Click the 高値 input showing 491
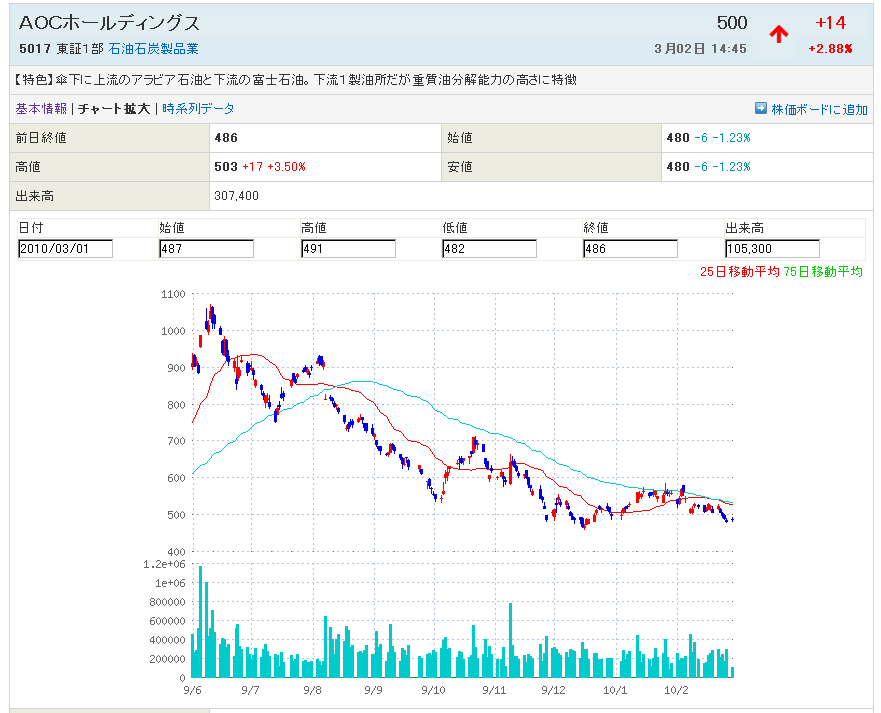The height and width of the screenshot is (713, 881). (x=348, y=249)
